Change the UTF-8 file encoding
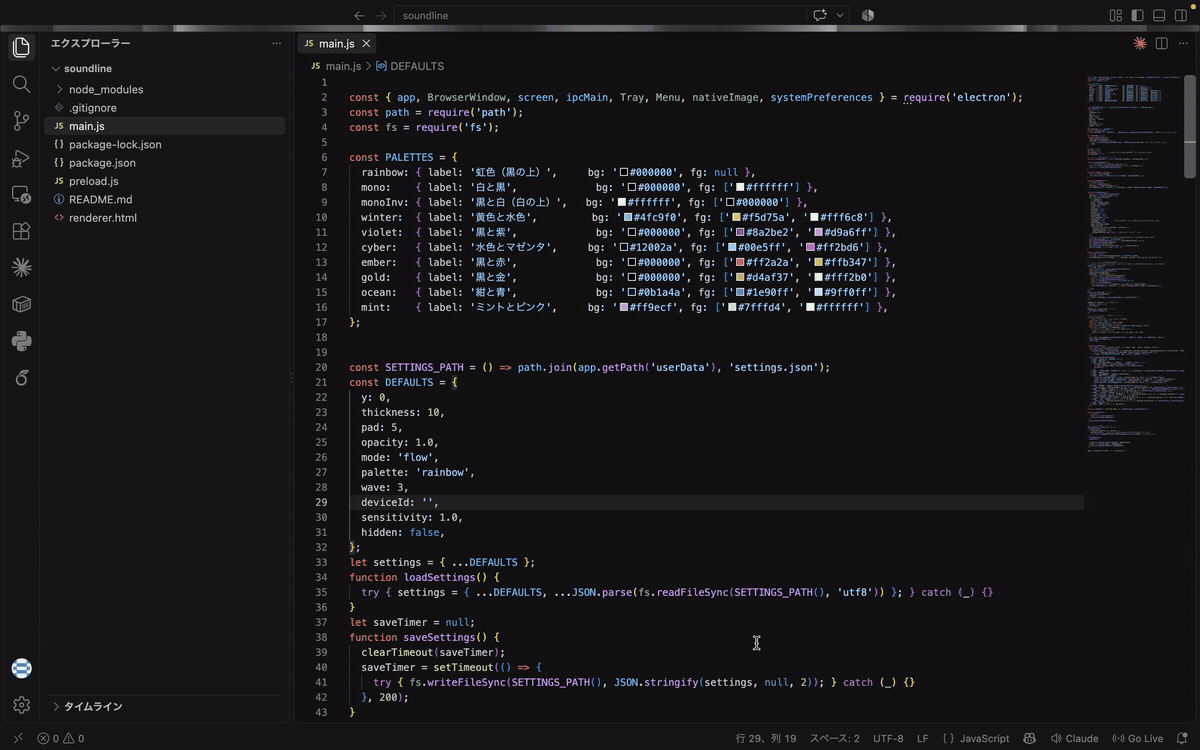Viewport: 1200px width, 750px height. pos(888,739)
